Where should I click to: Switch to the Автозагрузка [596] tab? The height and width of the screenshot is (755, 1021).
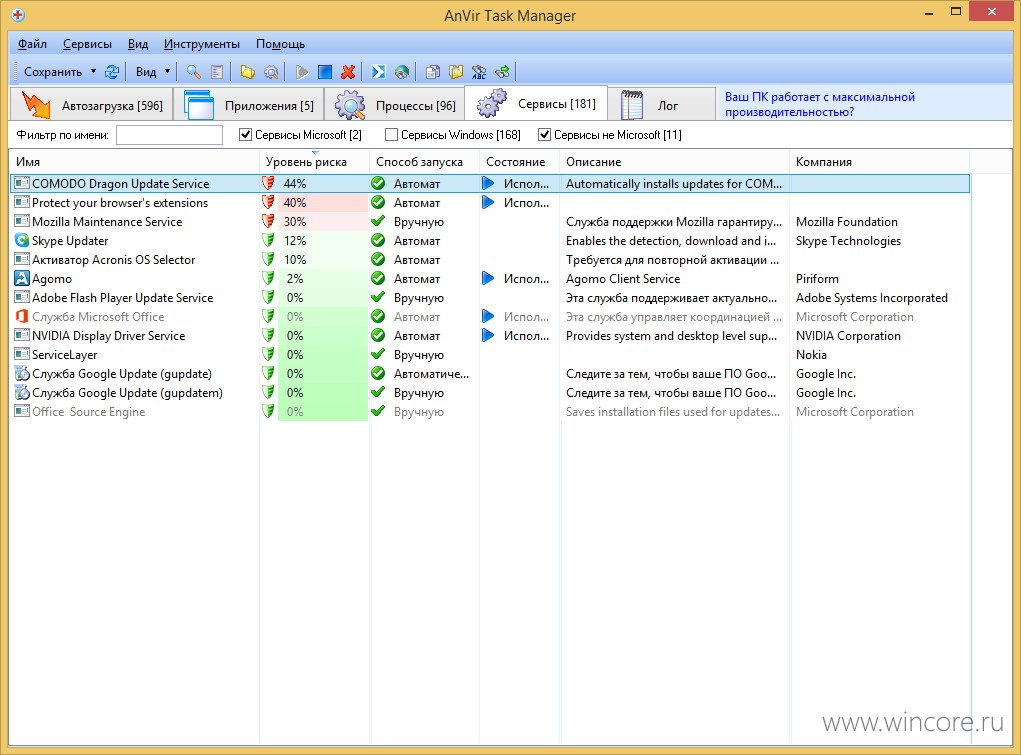tap(91, 104)
